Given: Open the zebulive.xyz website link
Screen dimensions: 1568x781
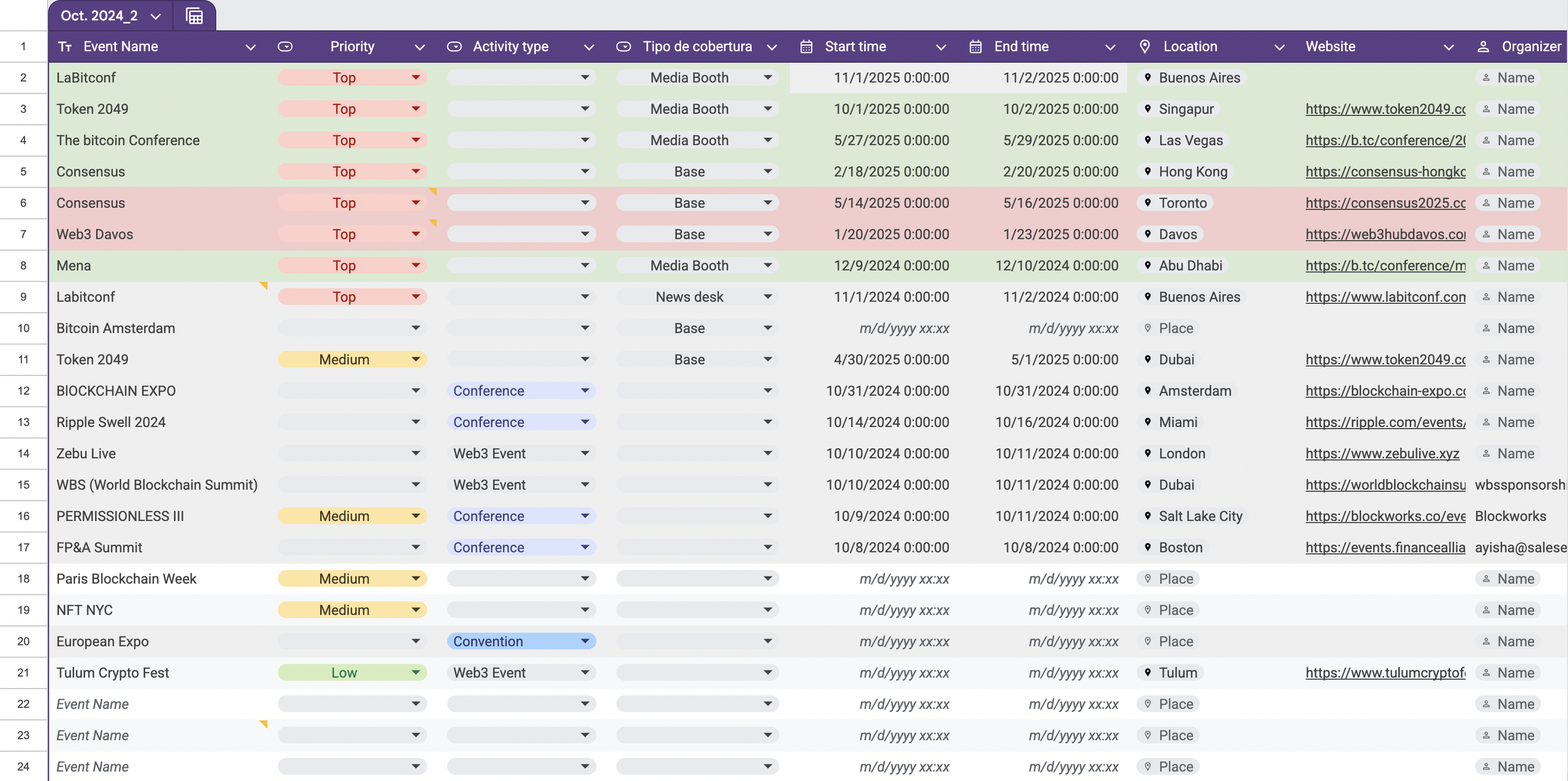Looking at the screenshot, I should coord(1382,454).
